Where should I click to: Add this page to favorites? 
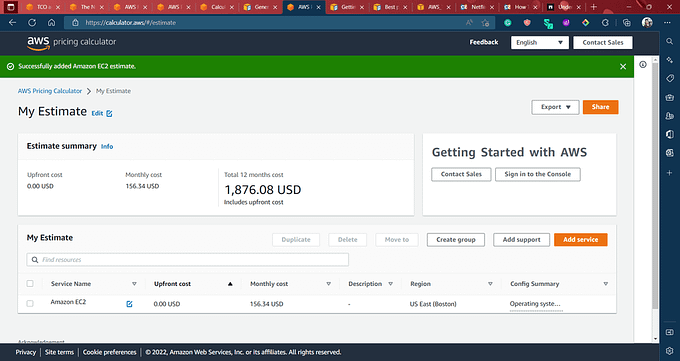point(485,23)
